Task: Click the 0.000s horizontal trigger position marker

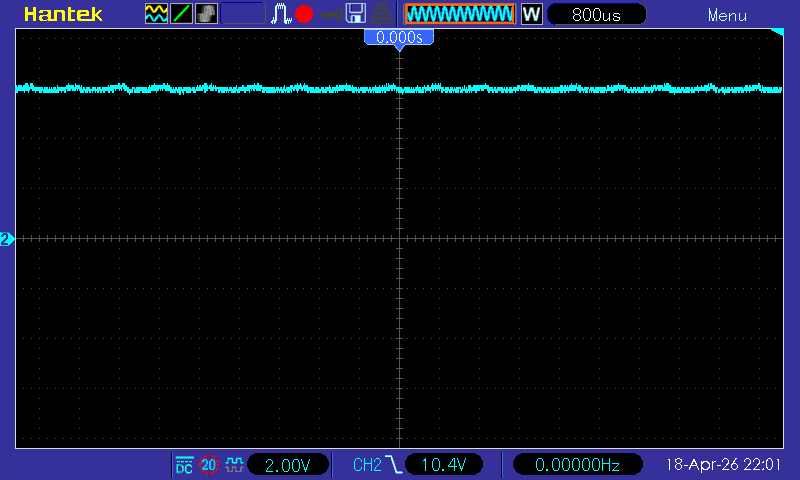Action: tap(399, 37)
